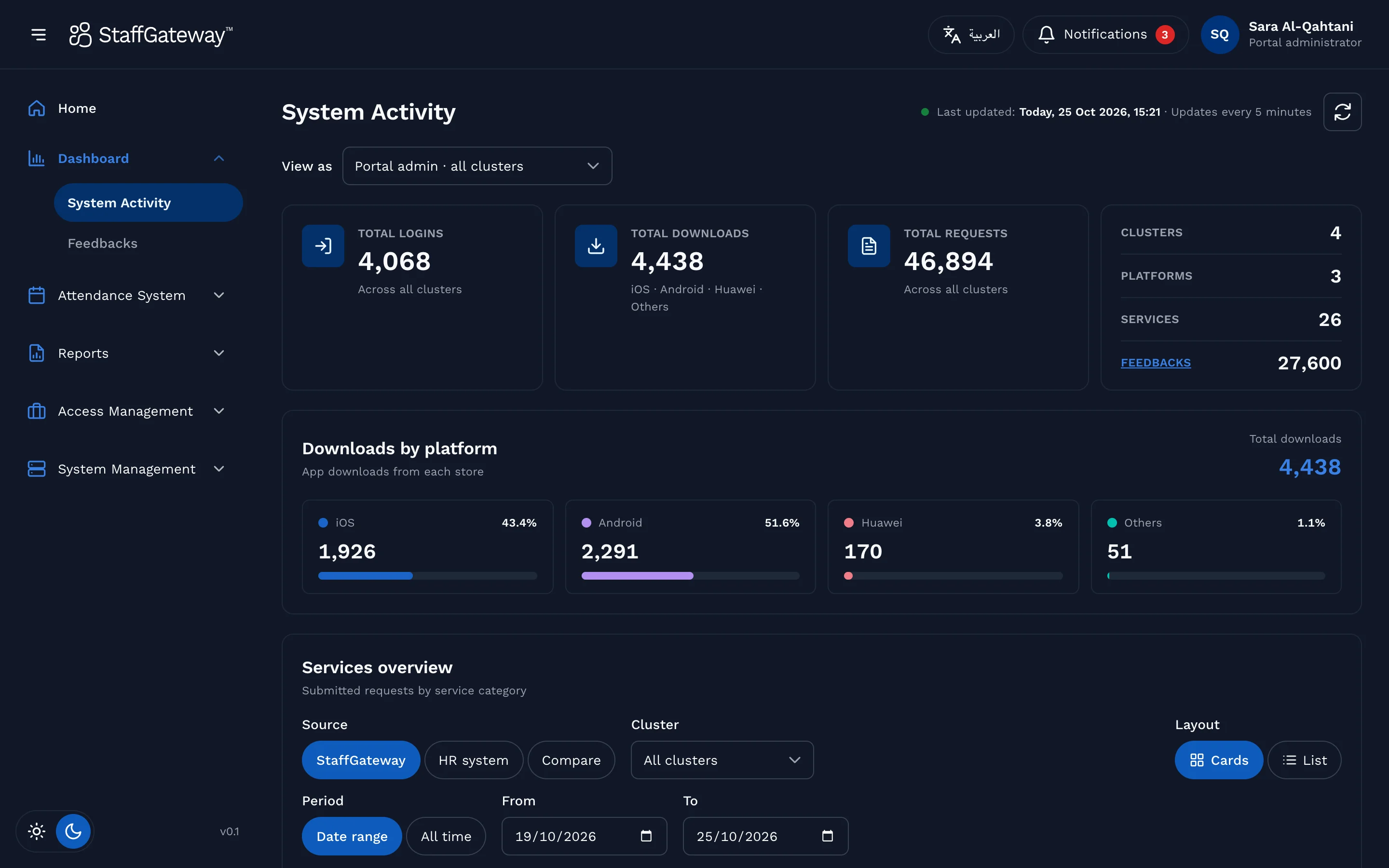Click the Home sidebar icon
The width and height of the screenshot is (1389, 868).
coord(37,108)
